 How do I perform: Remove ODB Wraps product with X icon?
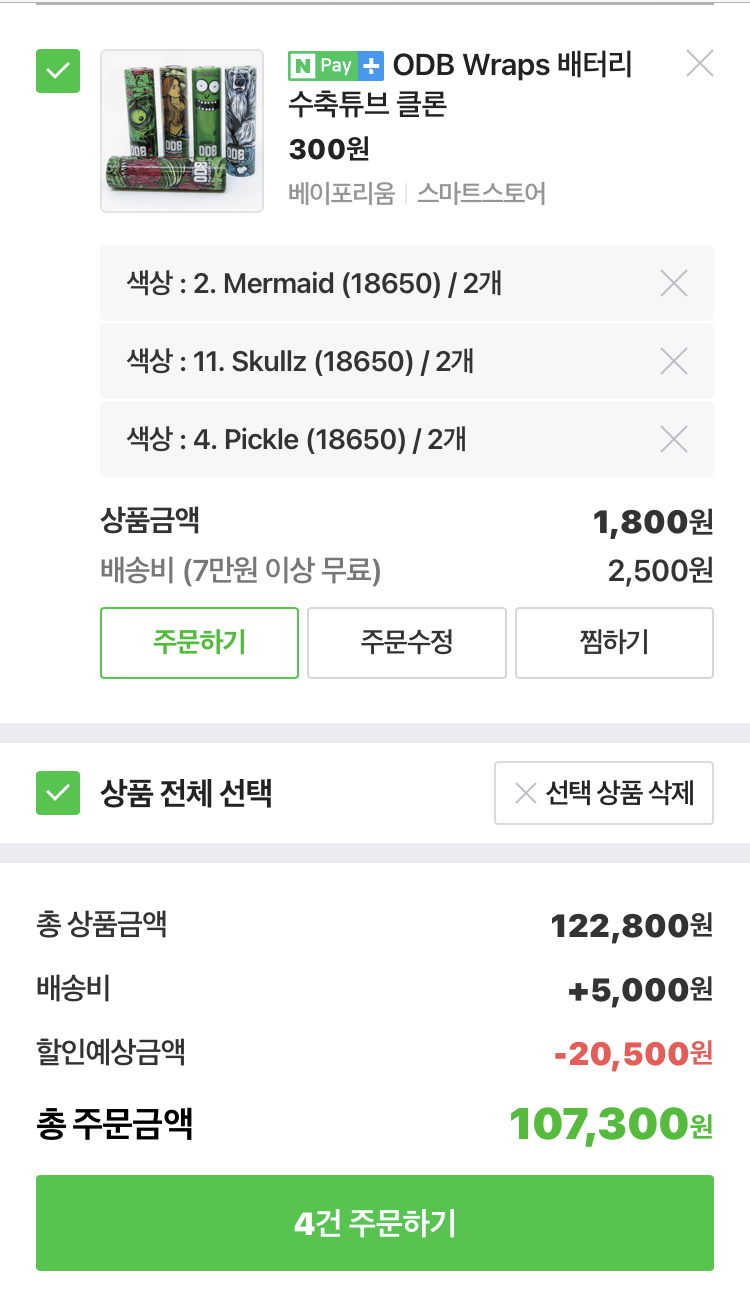tap(699, 64)
